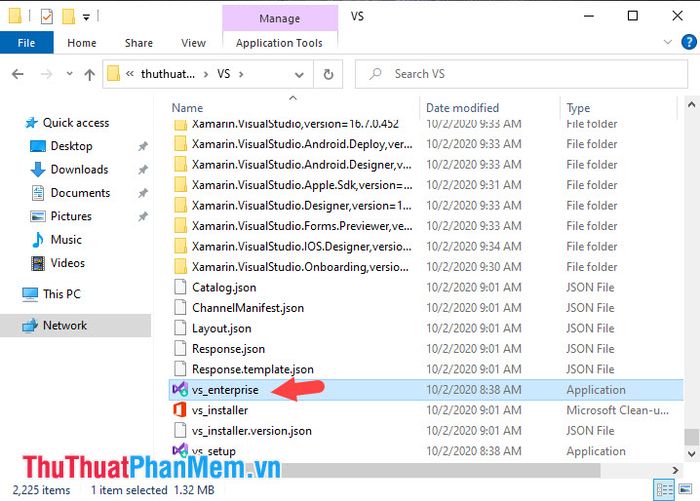The image size is (700, 501).
Task: Sort by Name column header
Action: click(x=188, y=108)
